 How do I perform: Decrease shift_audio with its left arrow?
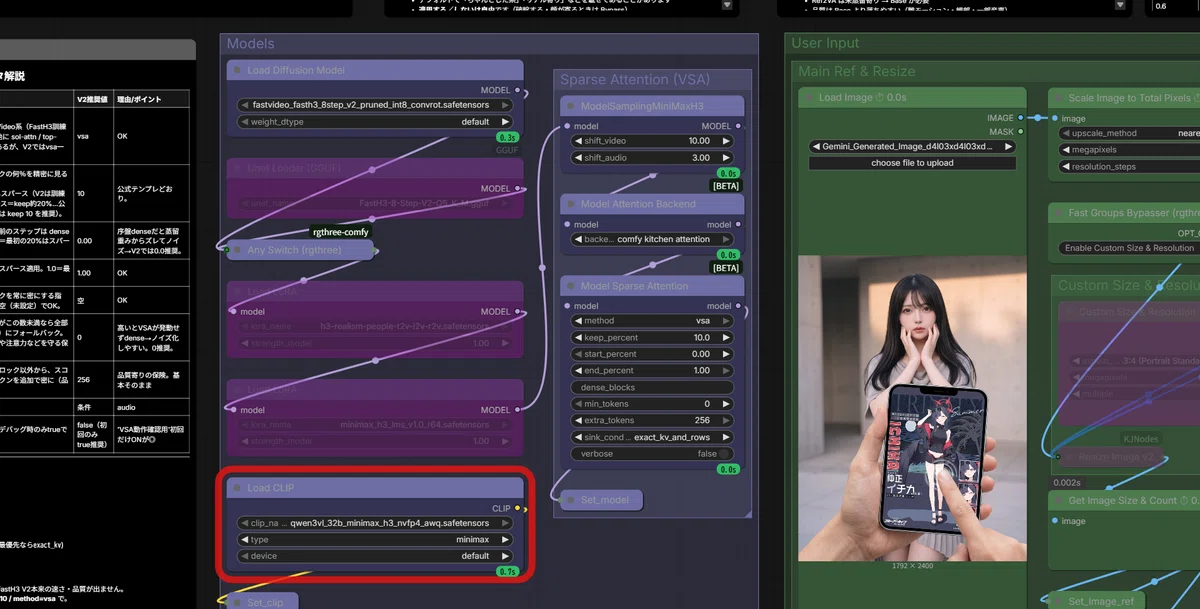pyautogui.click(x=577, y=158)
